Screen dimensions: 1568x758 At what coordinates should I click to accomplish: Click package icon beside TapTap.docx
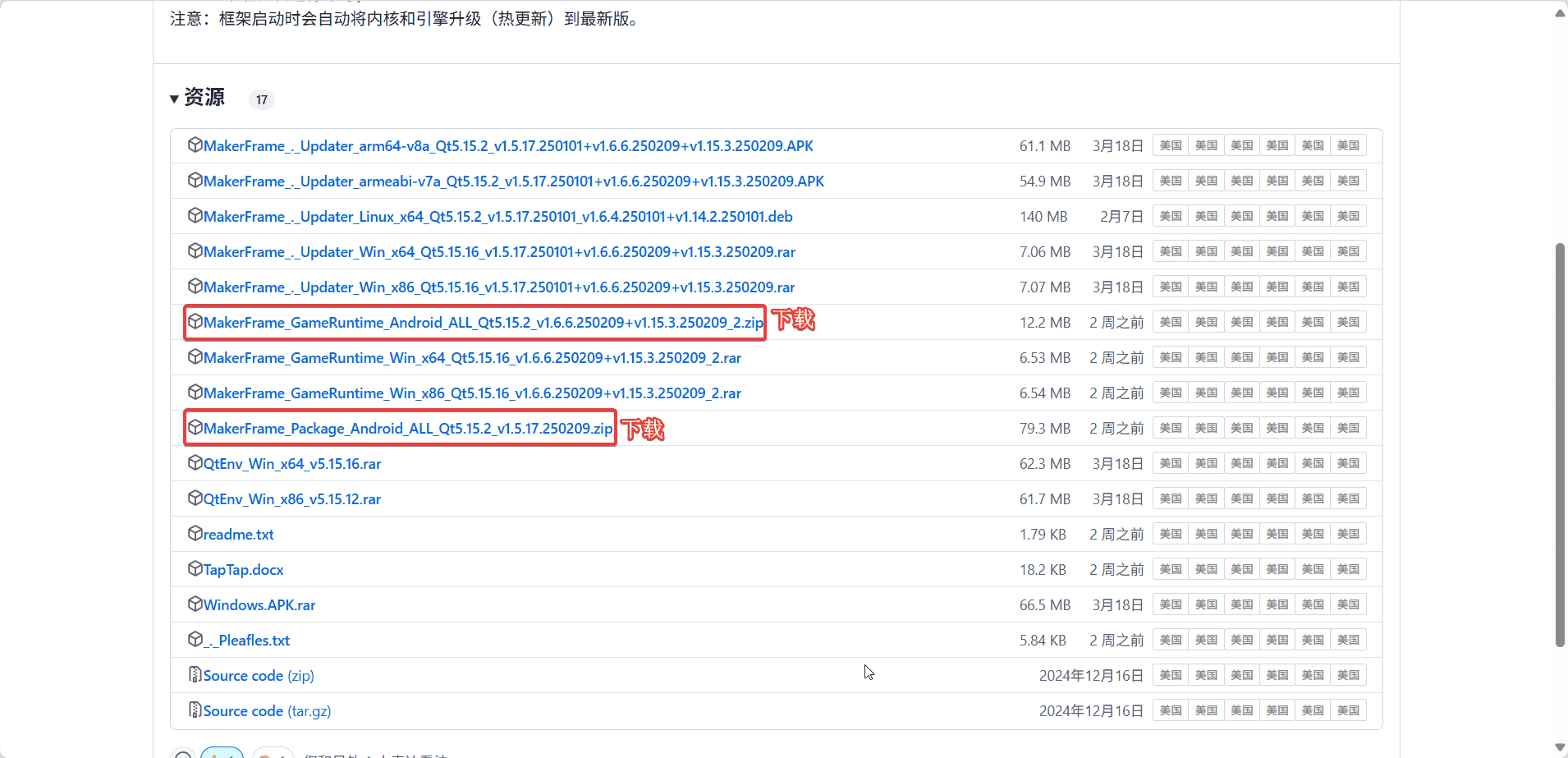[195, 569]
